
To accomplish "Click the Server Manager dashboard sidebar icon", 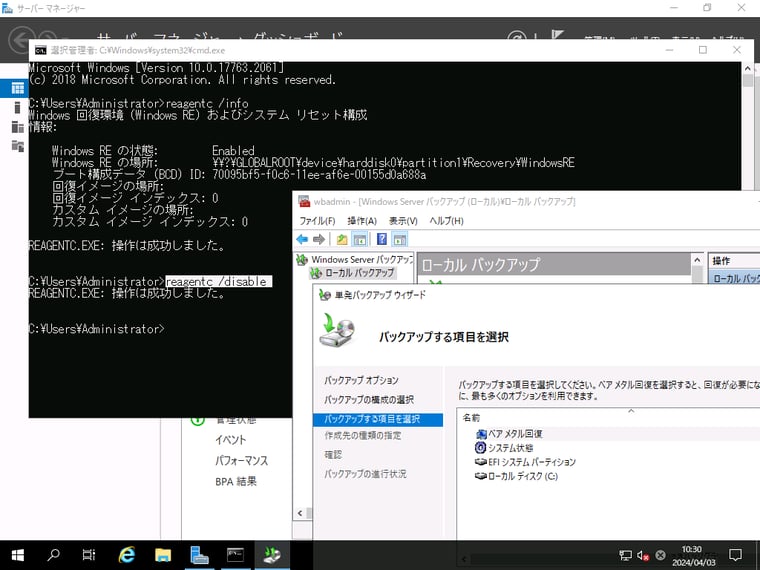I will click(x=17, y=88).
